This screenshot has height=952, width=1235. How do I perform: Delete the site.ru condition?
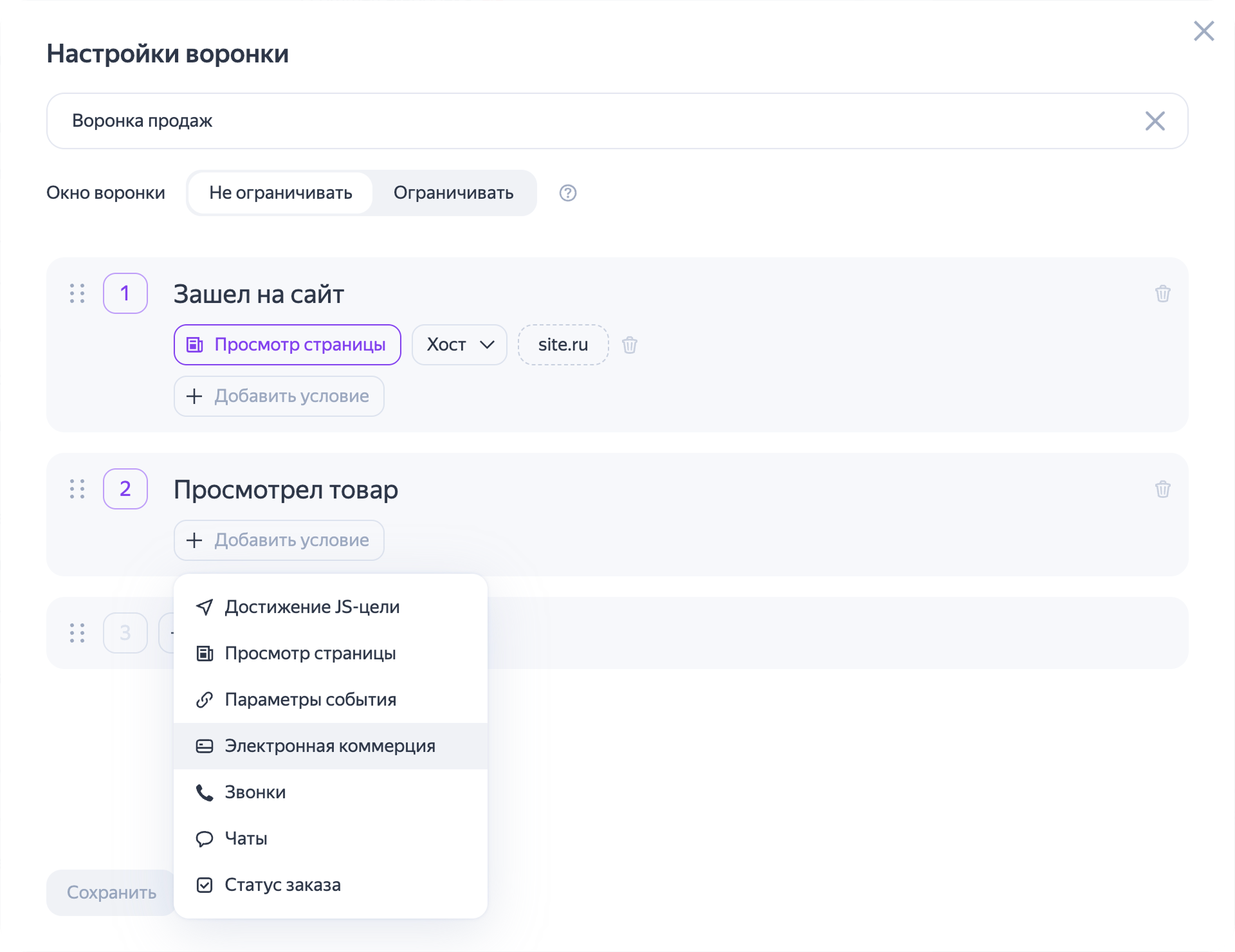tap(630, 345)
